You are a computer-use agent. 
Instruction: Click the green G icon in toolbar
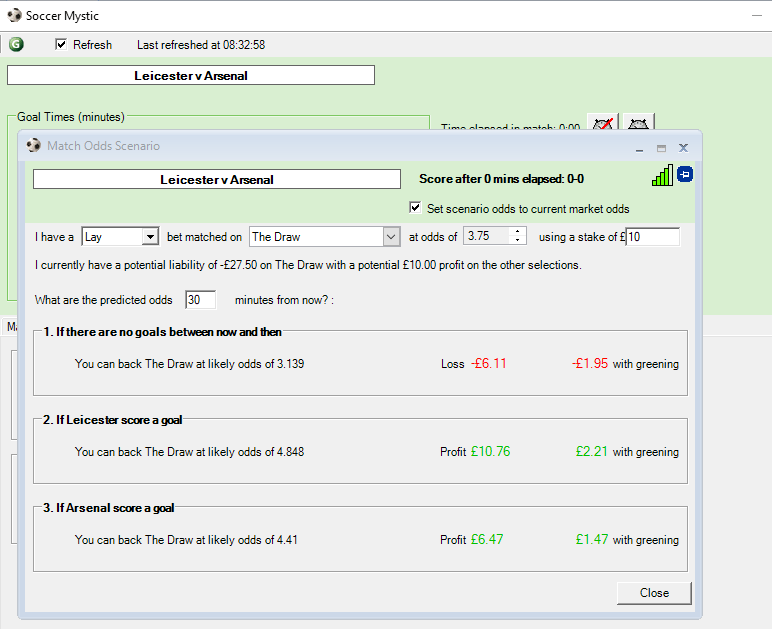16,44
